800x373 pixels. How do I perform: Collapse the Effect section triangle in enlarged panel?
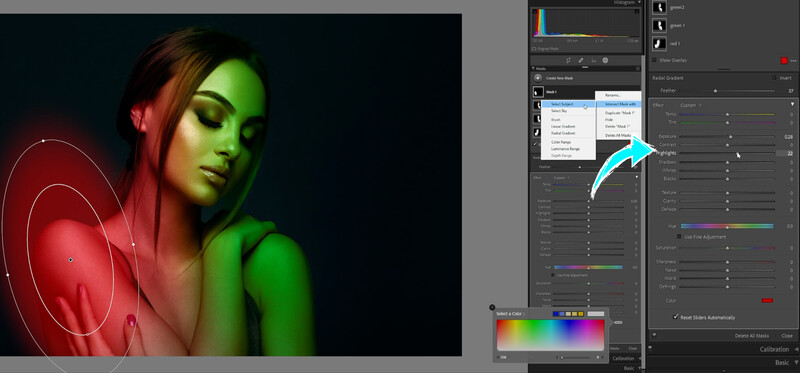pos(792,104)
